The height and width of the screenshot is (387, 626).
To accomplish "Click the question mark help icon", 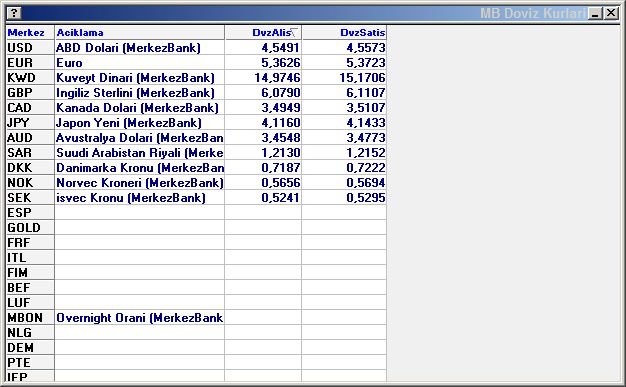I will tap(14, 13).
